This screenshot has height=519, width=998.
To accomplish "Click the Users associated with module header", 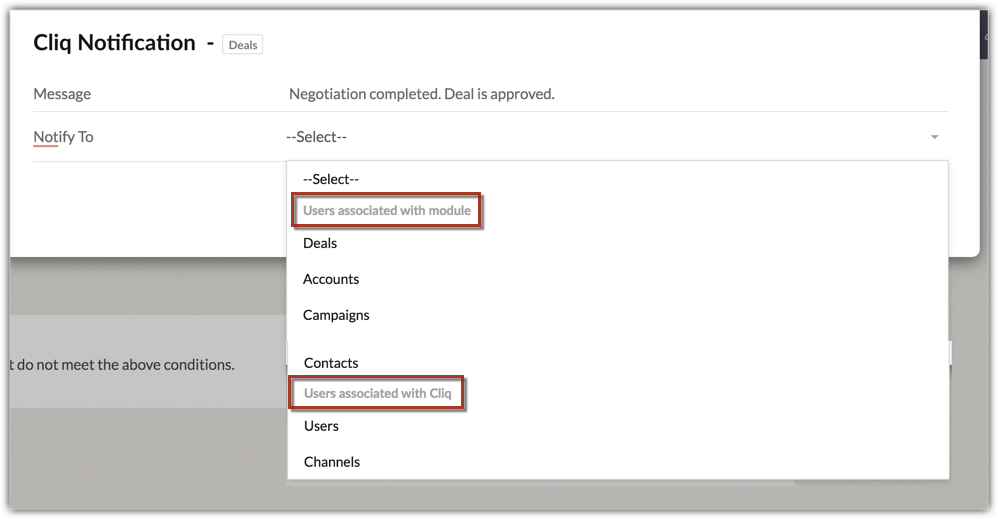I will point(386,210).
